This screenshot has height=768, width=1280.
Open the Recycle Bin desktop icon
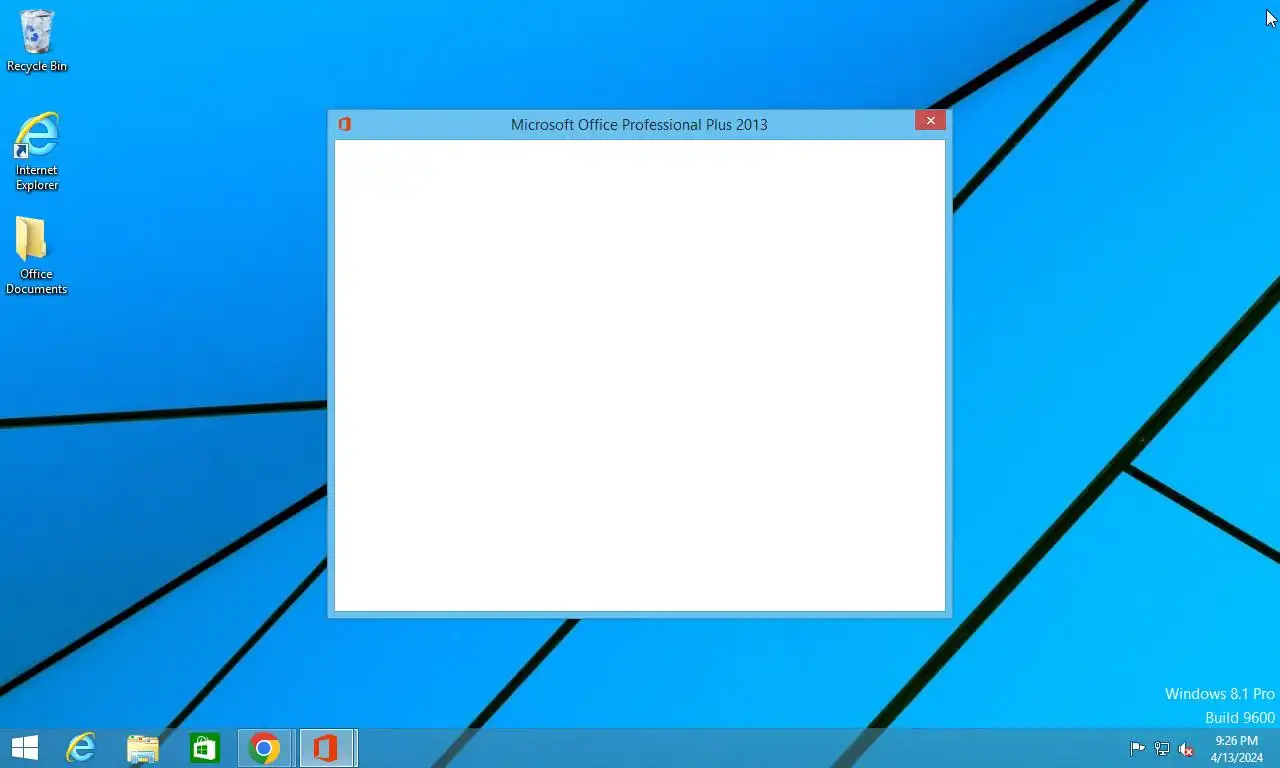[x=37, y=40]
